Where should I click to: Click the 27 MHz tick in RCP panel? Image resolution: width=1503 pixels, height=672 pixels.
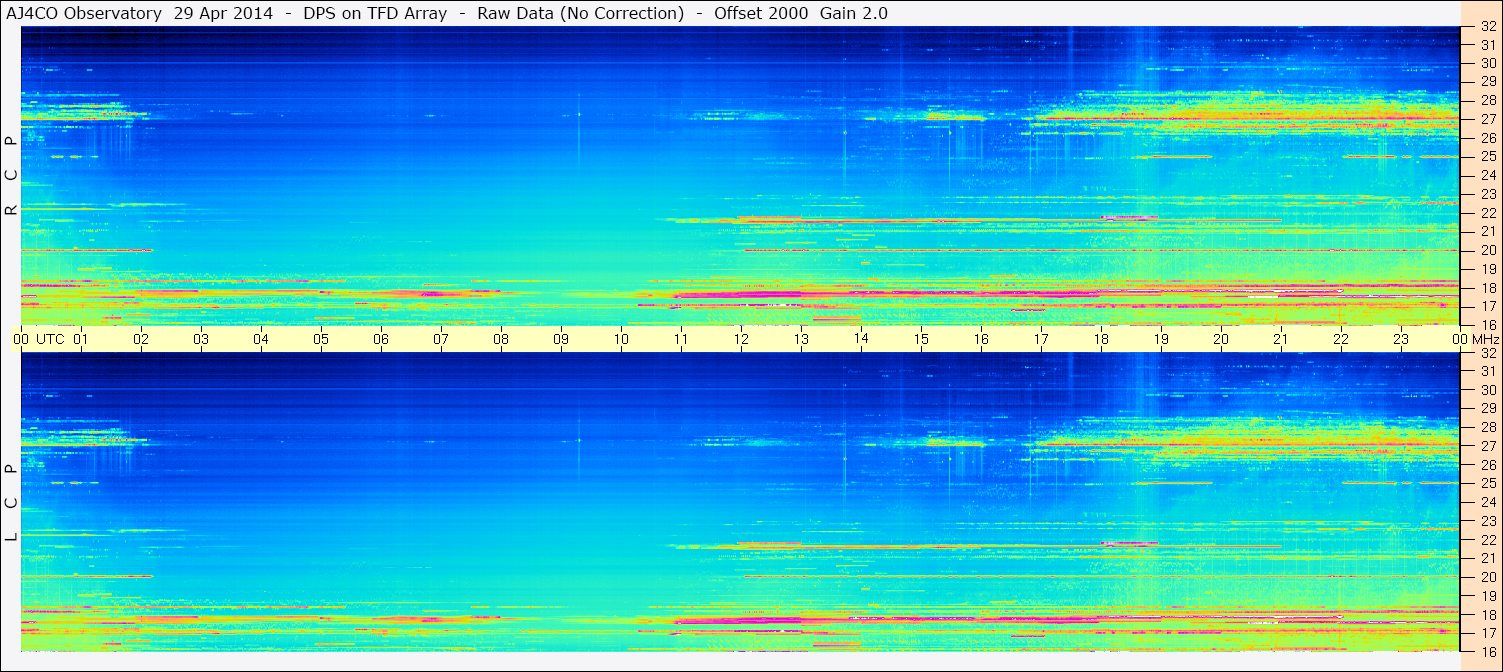(x=1487, y=119)
